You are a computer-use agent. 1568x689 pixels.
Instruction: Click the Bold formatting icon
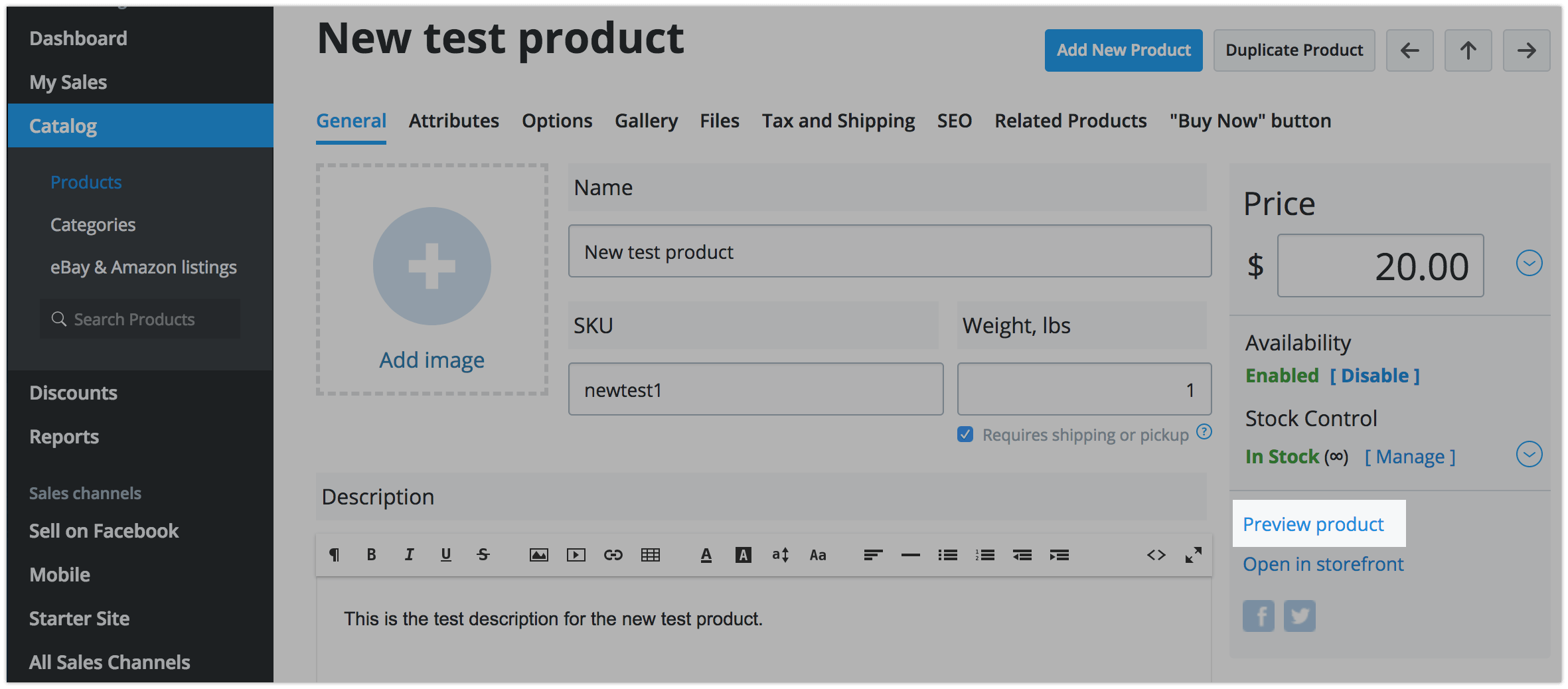371,555
